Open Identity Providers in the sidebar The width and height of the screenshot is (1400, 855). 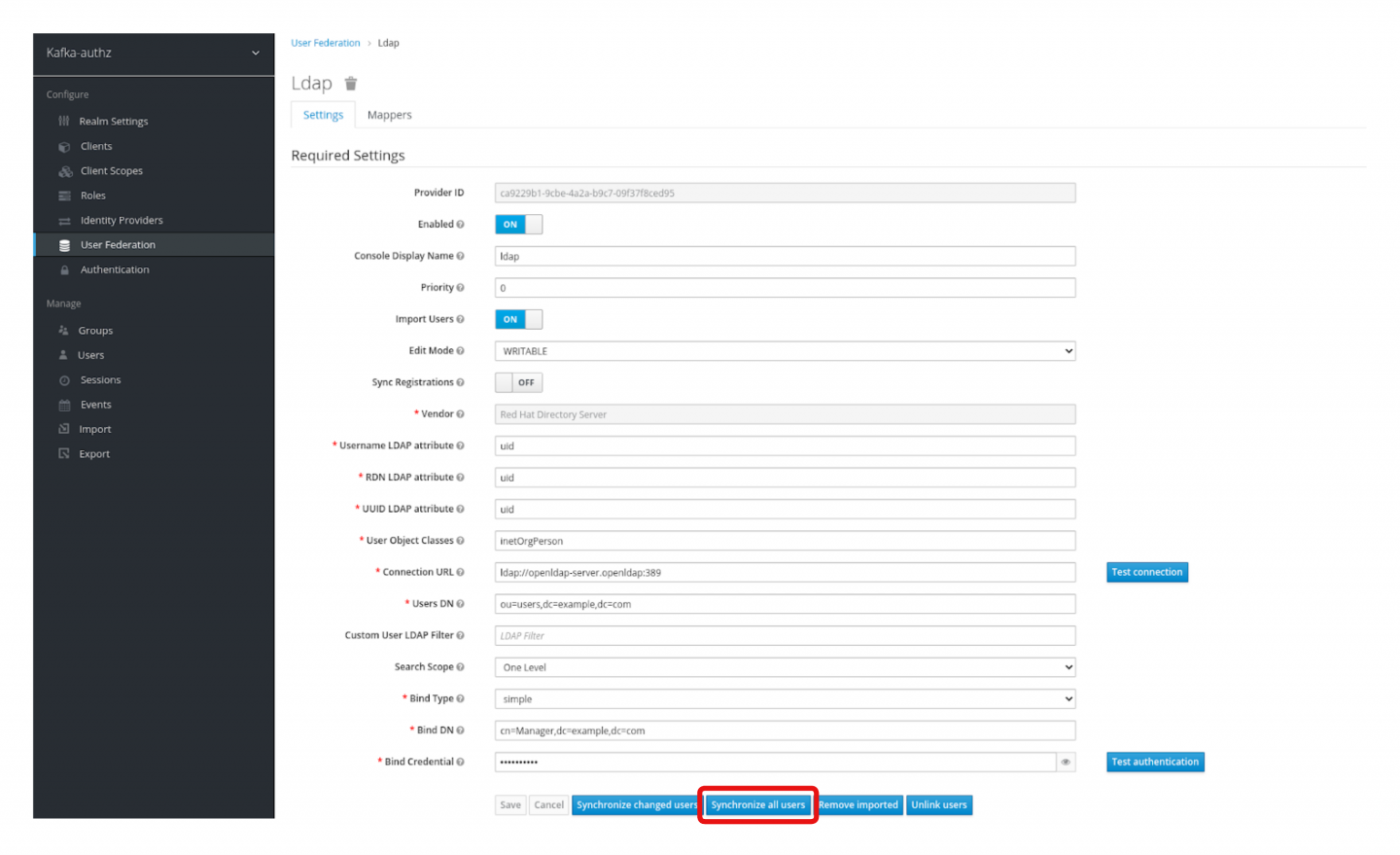(x=122, y=221)
